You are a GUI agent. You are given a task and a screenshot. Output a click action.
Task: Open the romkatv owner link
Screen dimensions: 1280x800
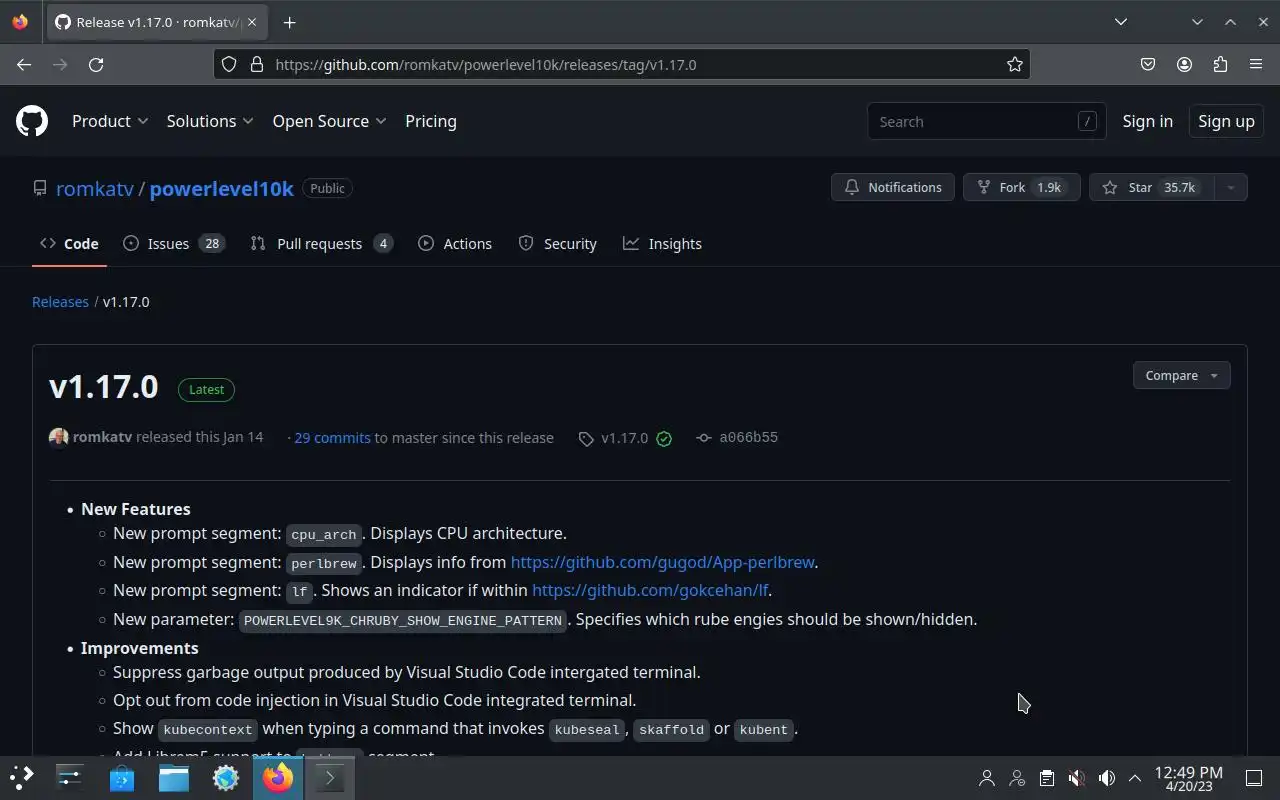coord(95,188)
